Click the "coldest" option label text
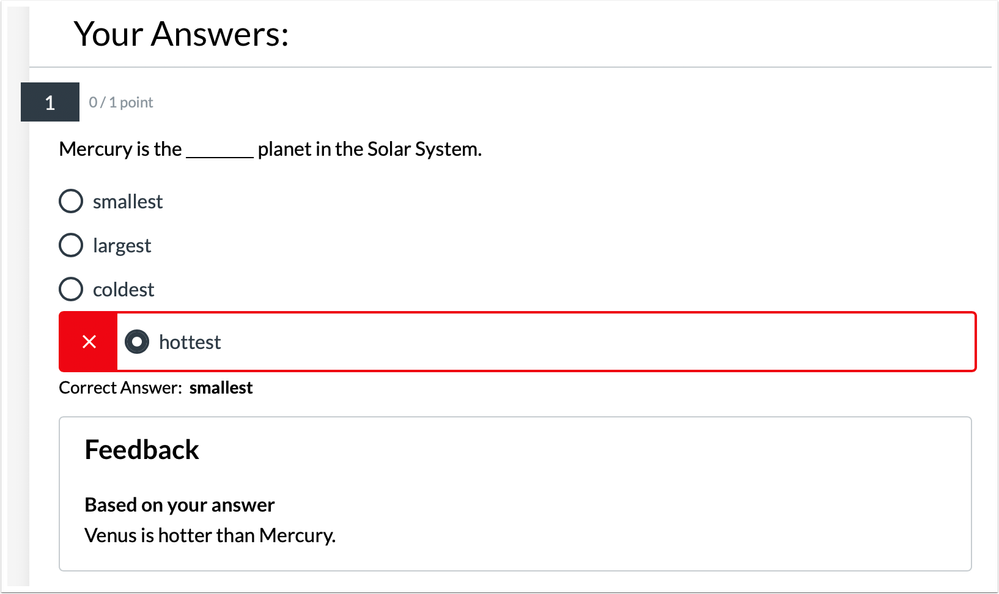 (x=124, y=290)
